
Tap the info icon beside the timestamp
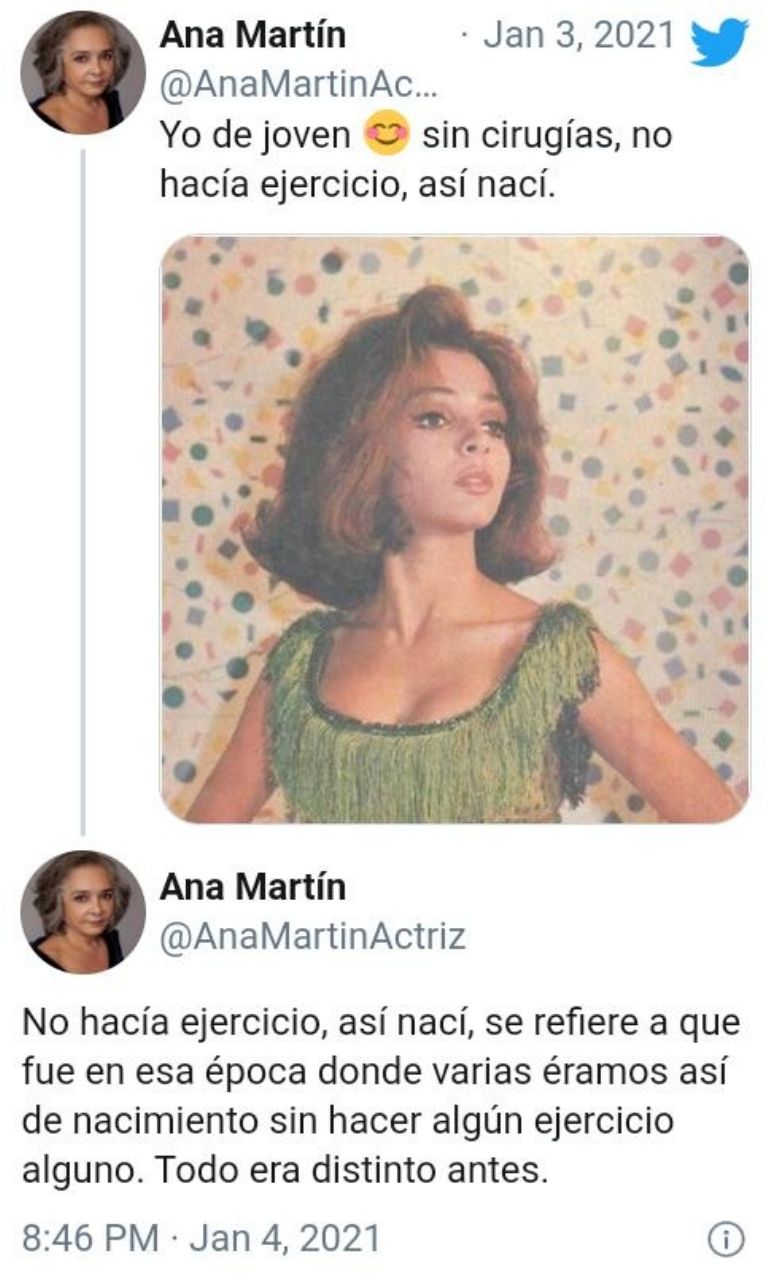tap(725, 1238)
